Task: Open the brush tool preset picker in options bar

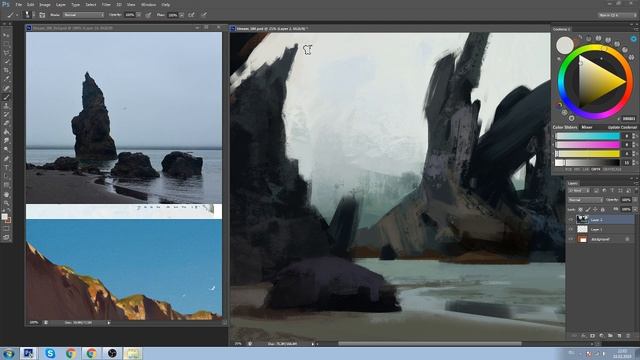Action: (x=12, y=15)
